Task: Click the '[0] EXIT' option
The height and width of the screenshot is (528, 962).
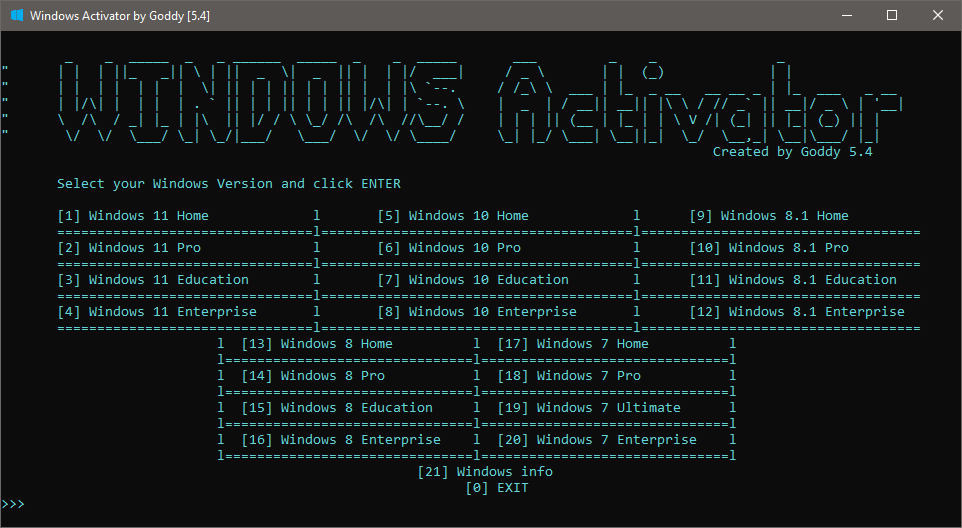Action: (497, 488)
